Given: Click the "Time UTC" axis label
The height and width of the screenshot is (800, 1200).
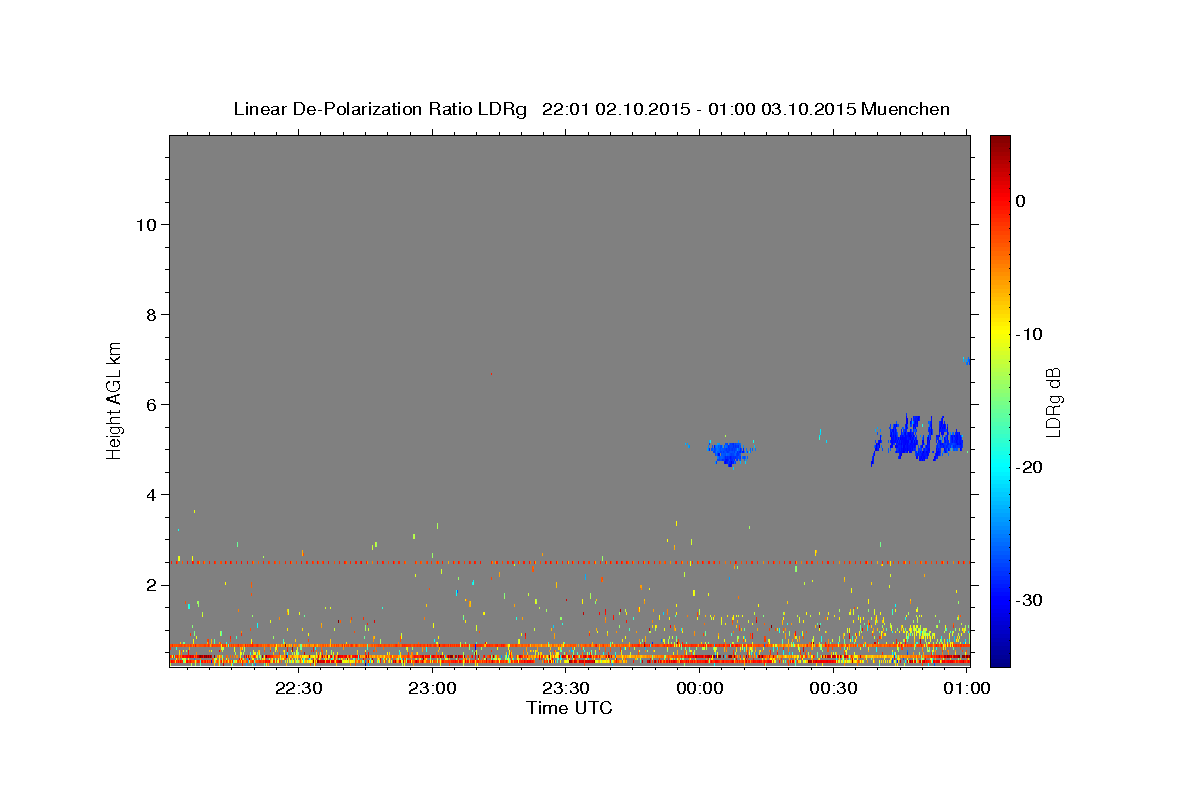Looking at the screenshot, I should (x=569, y=708).
